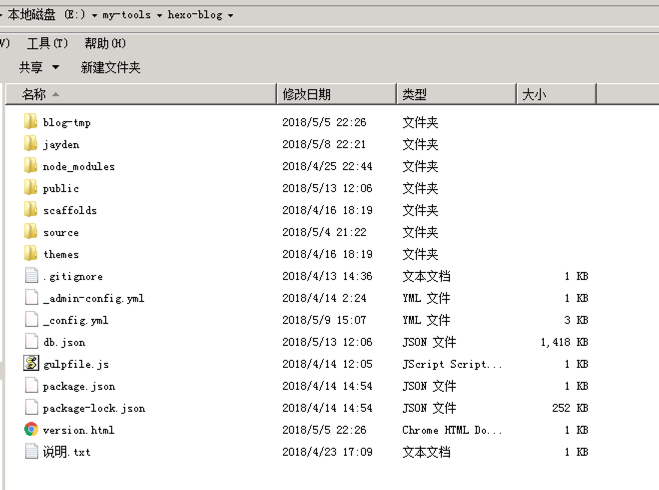The height and width of the screenshot is (490, 659).
Task: Click the node_modules folder icon
Action: [x=31, y=166]
